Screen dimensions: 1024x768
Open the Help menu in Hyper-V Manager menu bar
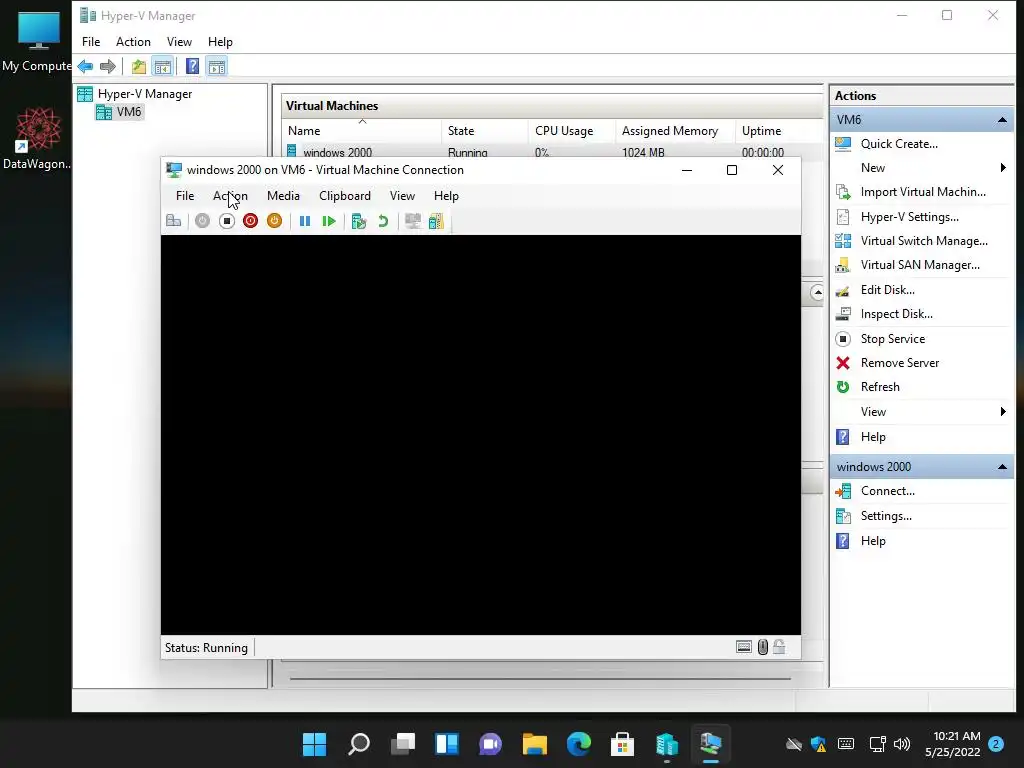point(220,42)
